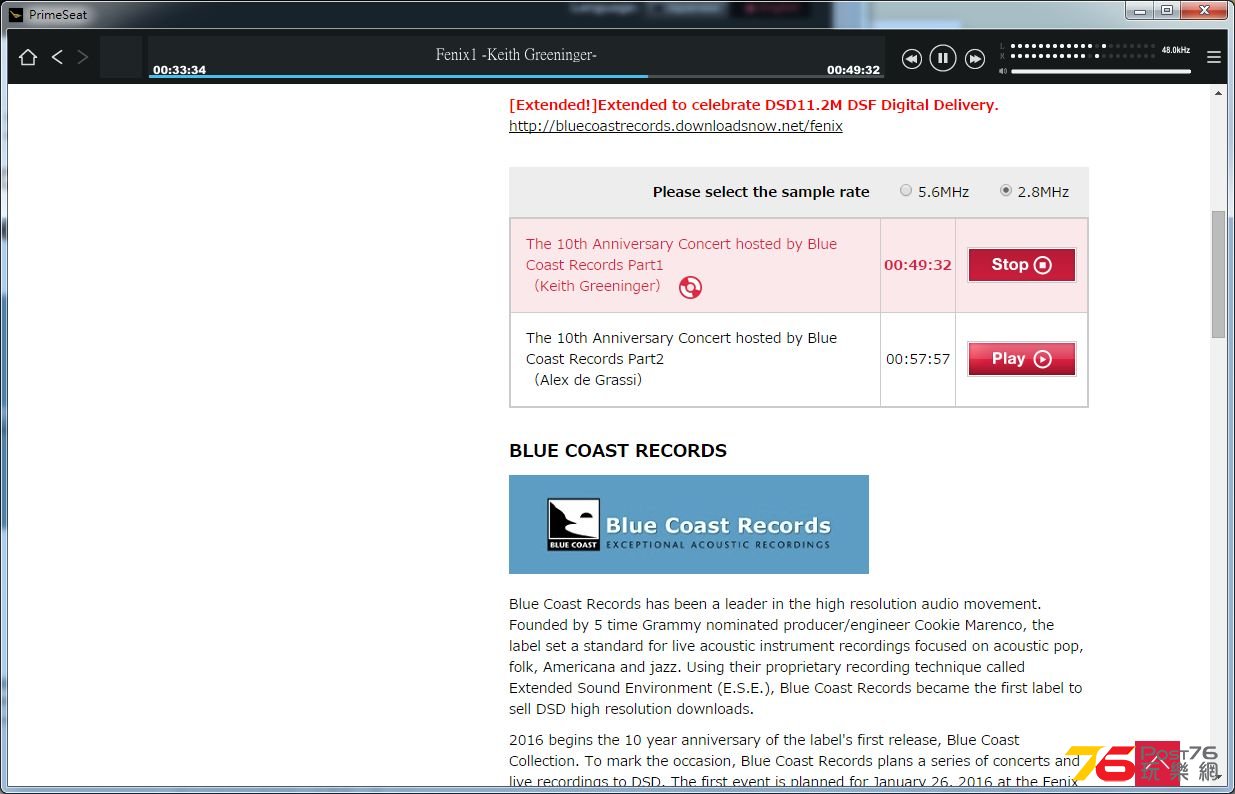Click the scrollbar up arrow

pyautogui.click(x=1218, y=93)
